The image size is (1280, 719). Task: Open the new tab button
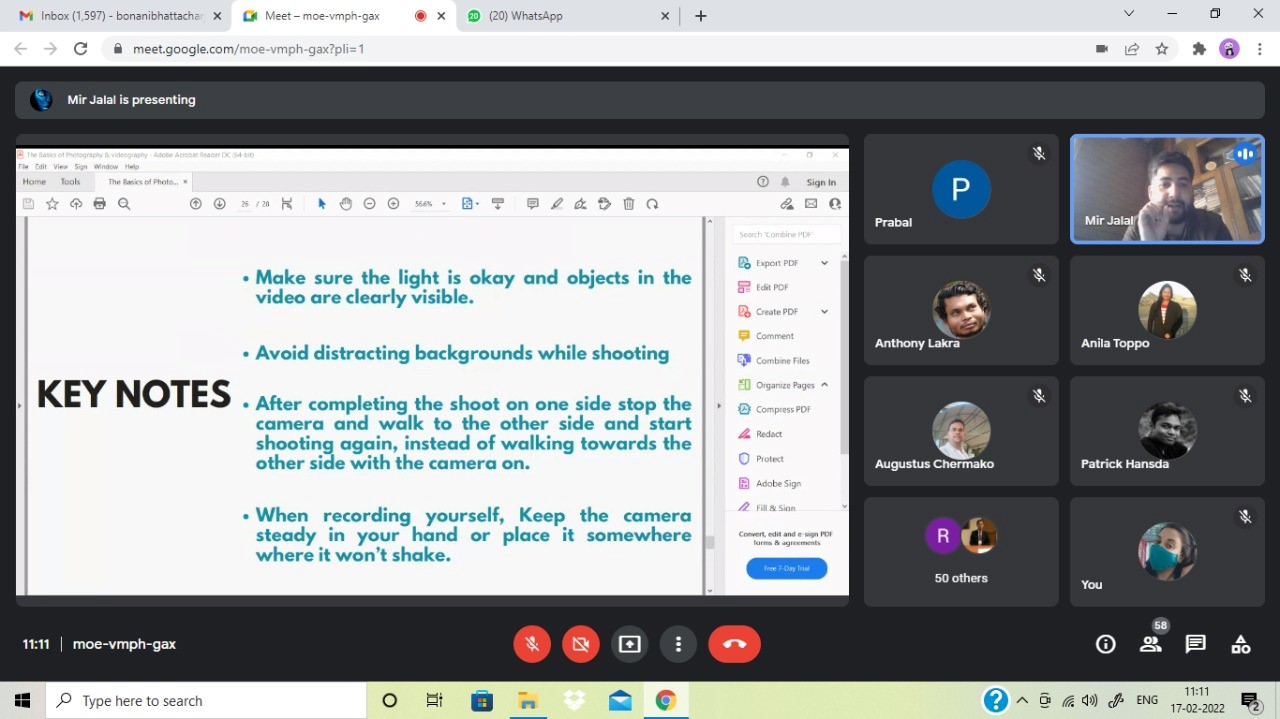tap(701, 16)
